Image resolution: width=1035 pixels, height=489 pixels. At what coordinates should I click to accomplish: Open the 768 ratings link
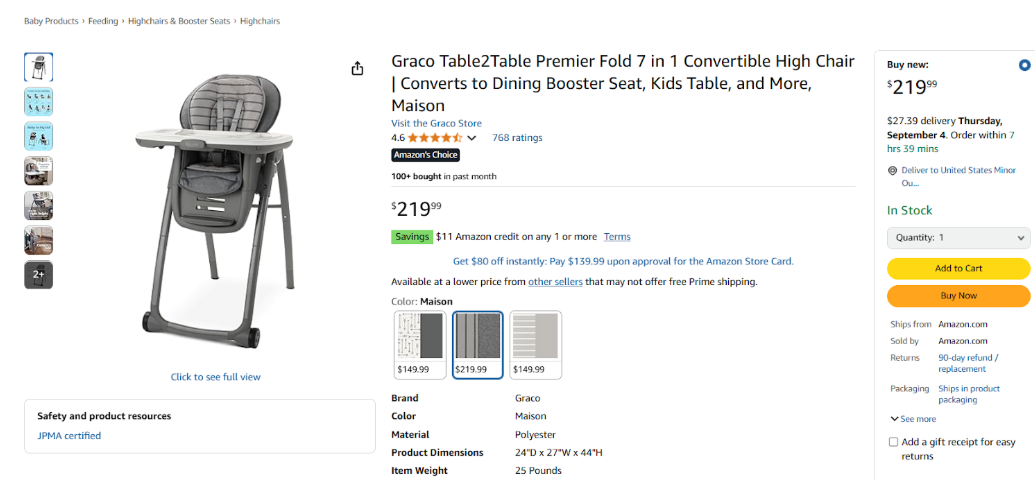(x=517, y=138)
